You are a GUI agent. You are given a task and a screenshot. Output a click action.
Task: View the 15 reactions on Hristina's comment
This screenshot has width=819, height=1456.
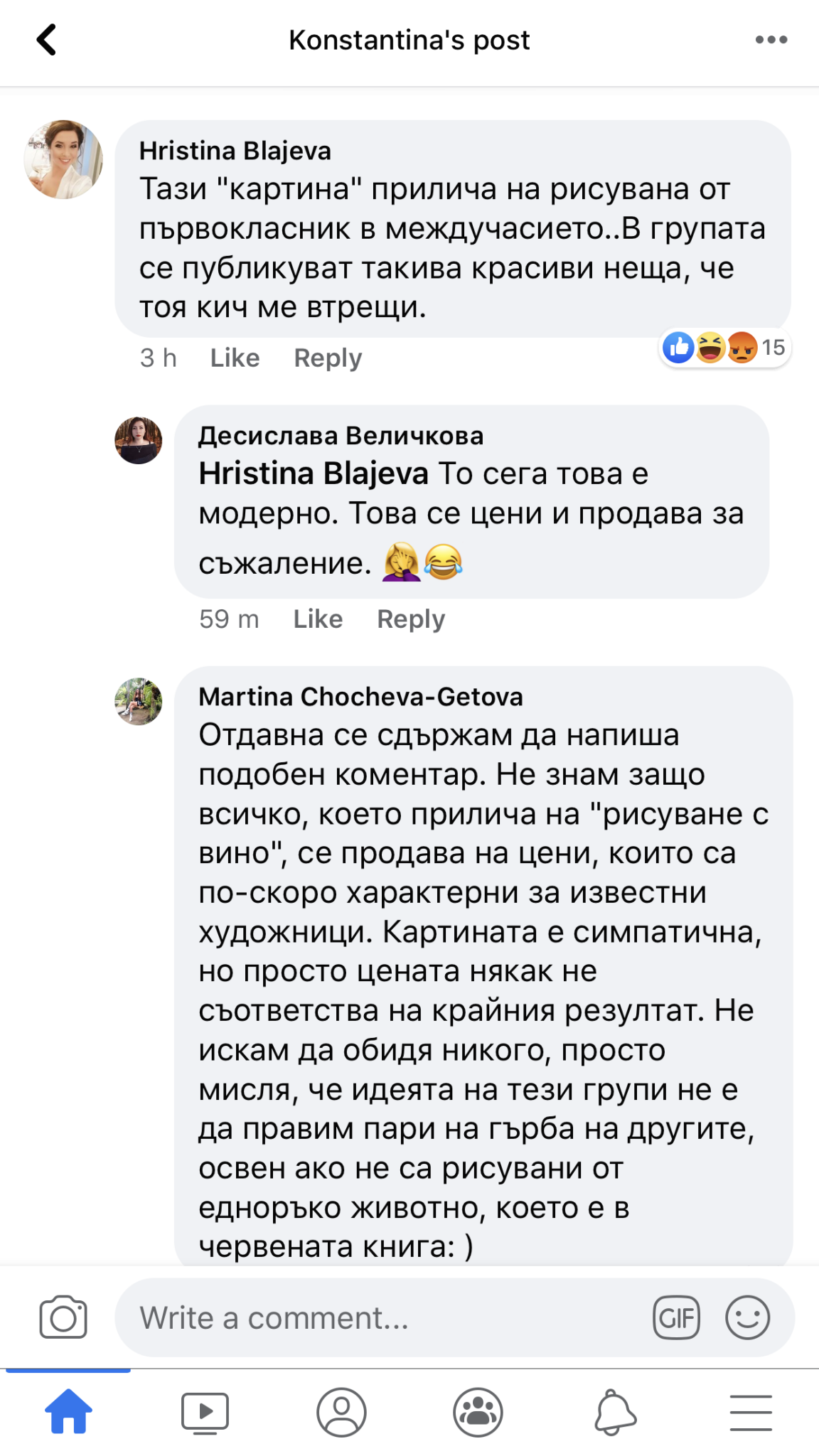tap(724, 348)
